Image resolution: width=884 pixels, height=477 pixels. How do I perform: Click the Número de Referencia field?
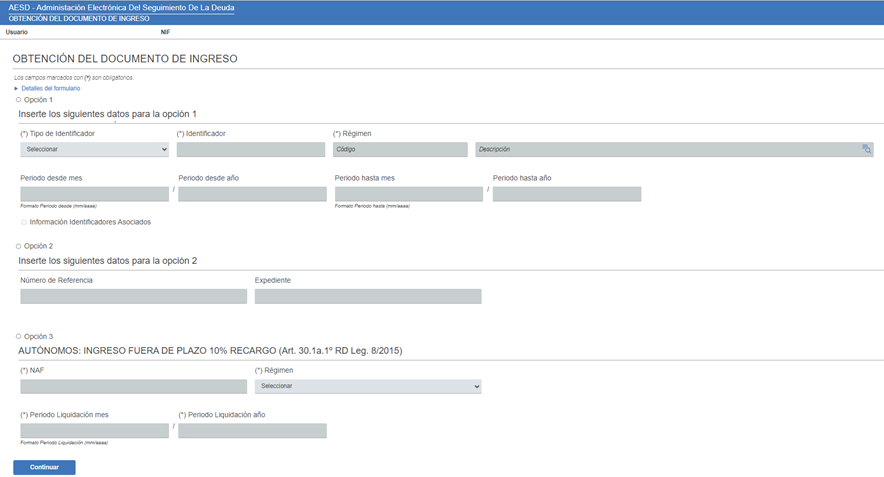click(133, 296)
